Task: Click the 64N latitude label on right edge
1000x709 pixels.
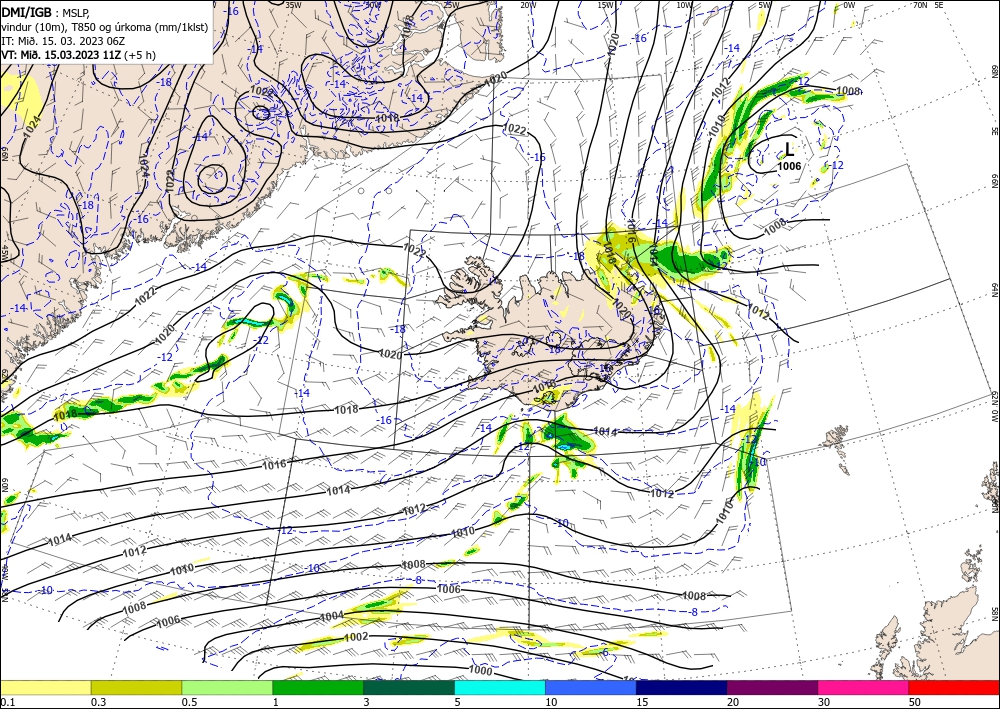Action: point(994,290)
